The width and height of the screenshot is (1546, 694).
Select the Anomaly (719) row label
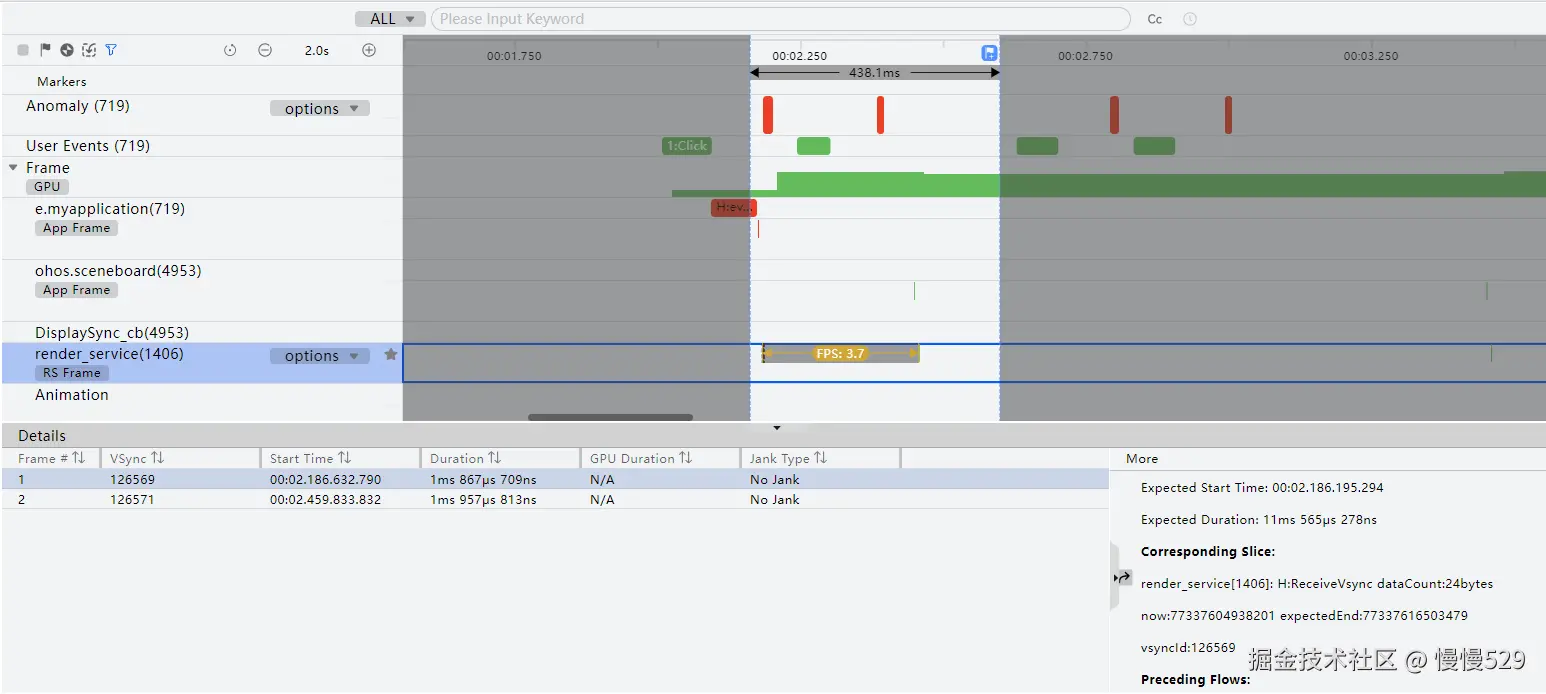tap(78, 106)
